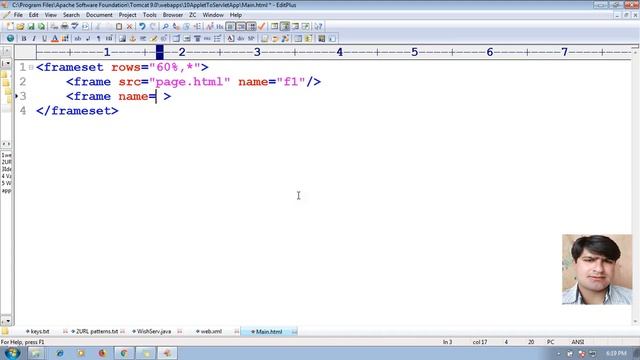Collapse the frameset fold marker on line 1
Viewport: 640px width, 360px height.
click(x=31, y=67)
